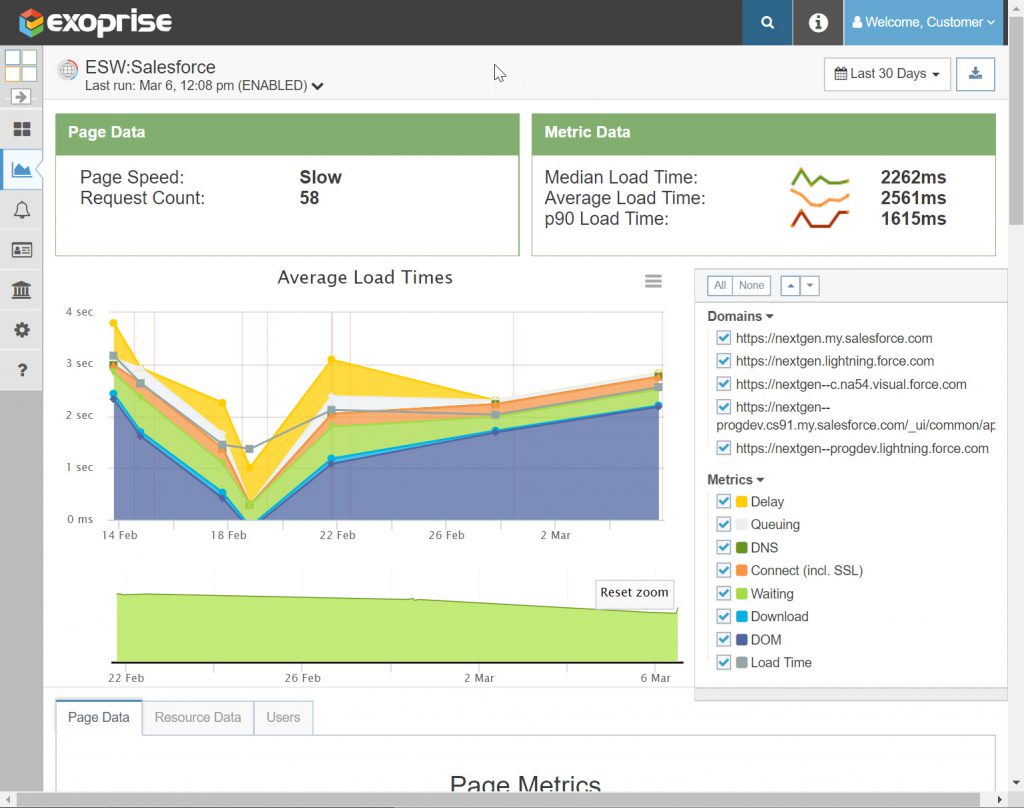The width and height of the screenshot is (1024, 808).
Task: Uncheck nextgen.my.salesforce.com domain
Action: (723, 338)
